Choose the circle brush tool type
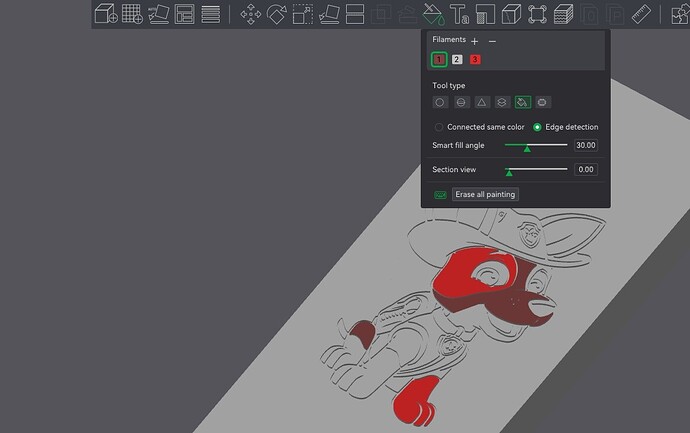 (440, 103)
